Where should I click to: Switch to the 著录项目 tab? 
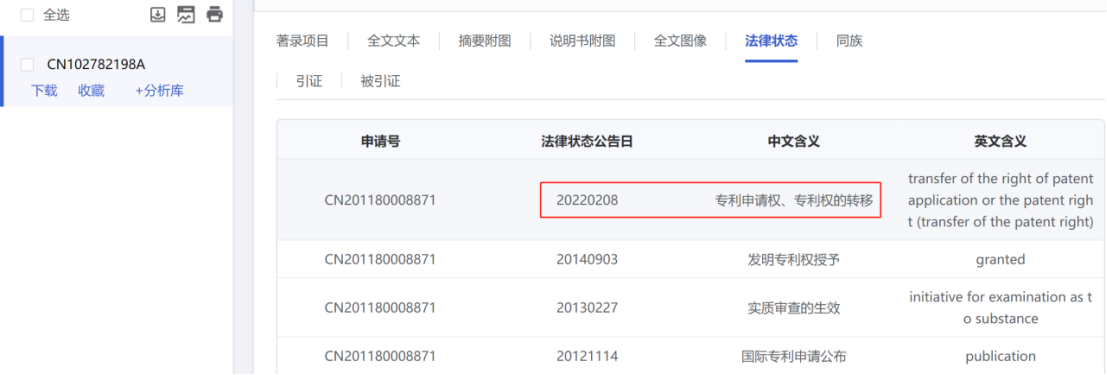(302, 41)
